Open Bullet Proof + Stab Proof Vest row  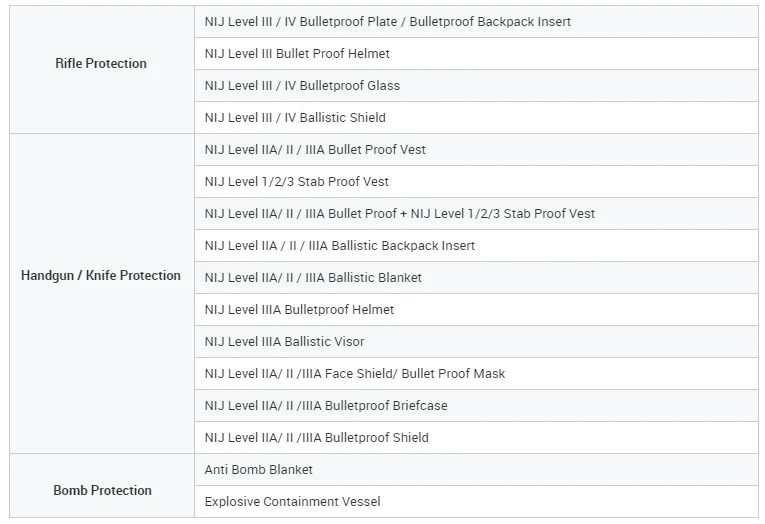(x=476, y=214)
